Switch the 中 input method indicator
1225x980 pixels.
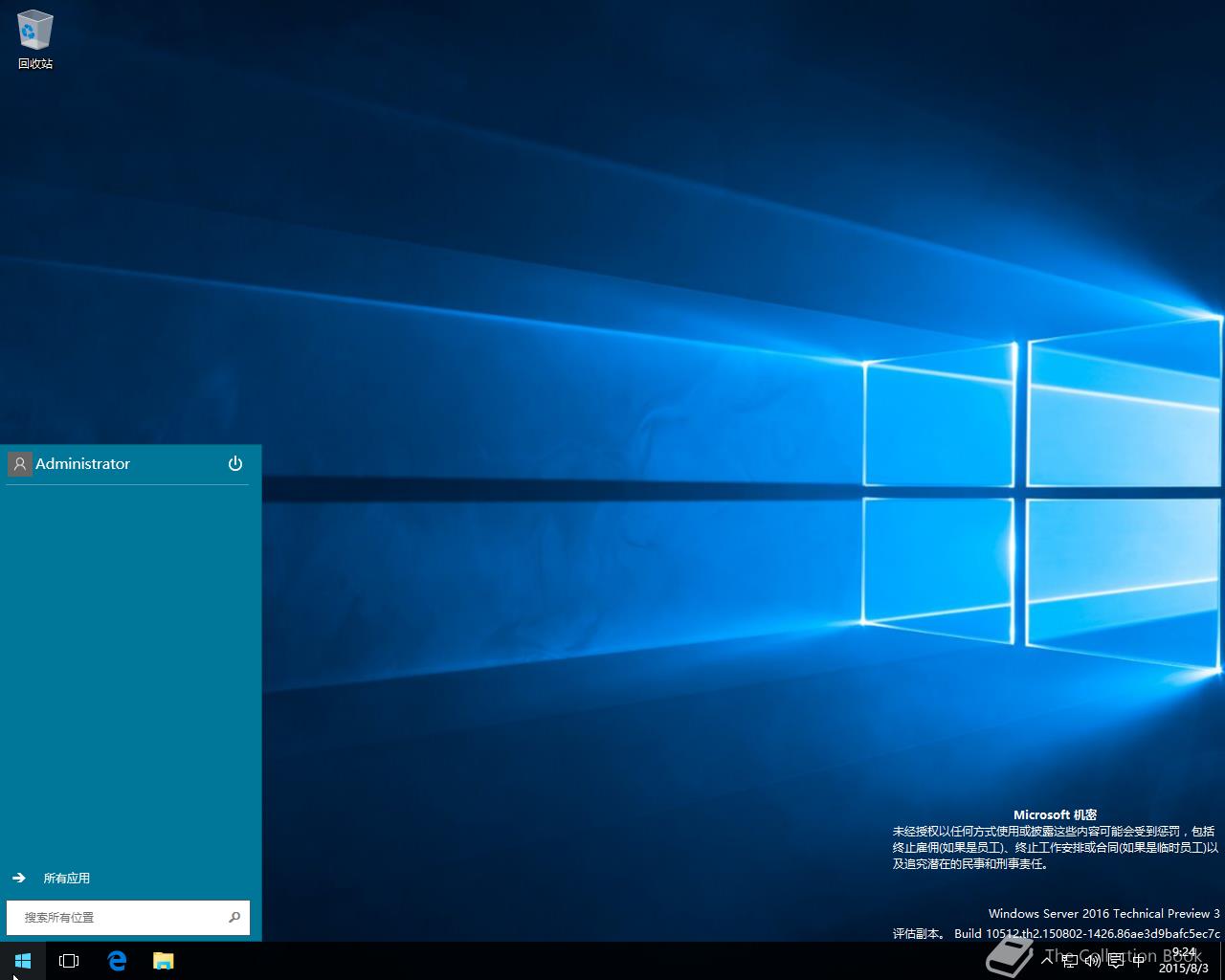[x=1138, y=961]
